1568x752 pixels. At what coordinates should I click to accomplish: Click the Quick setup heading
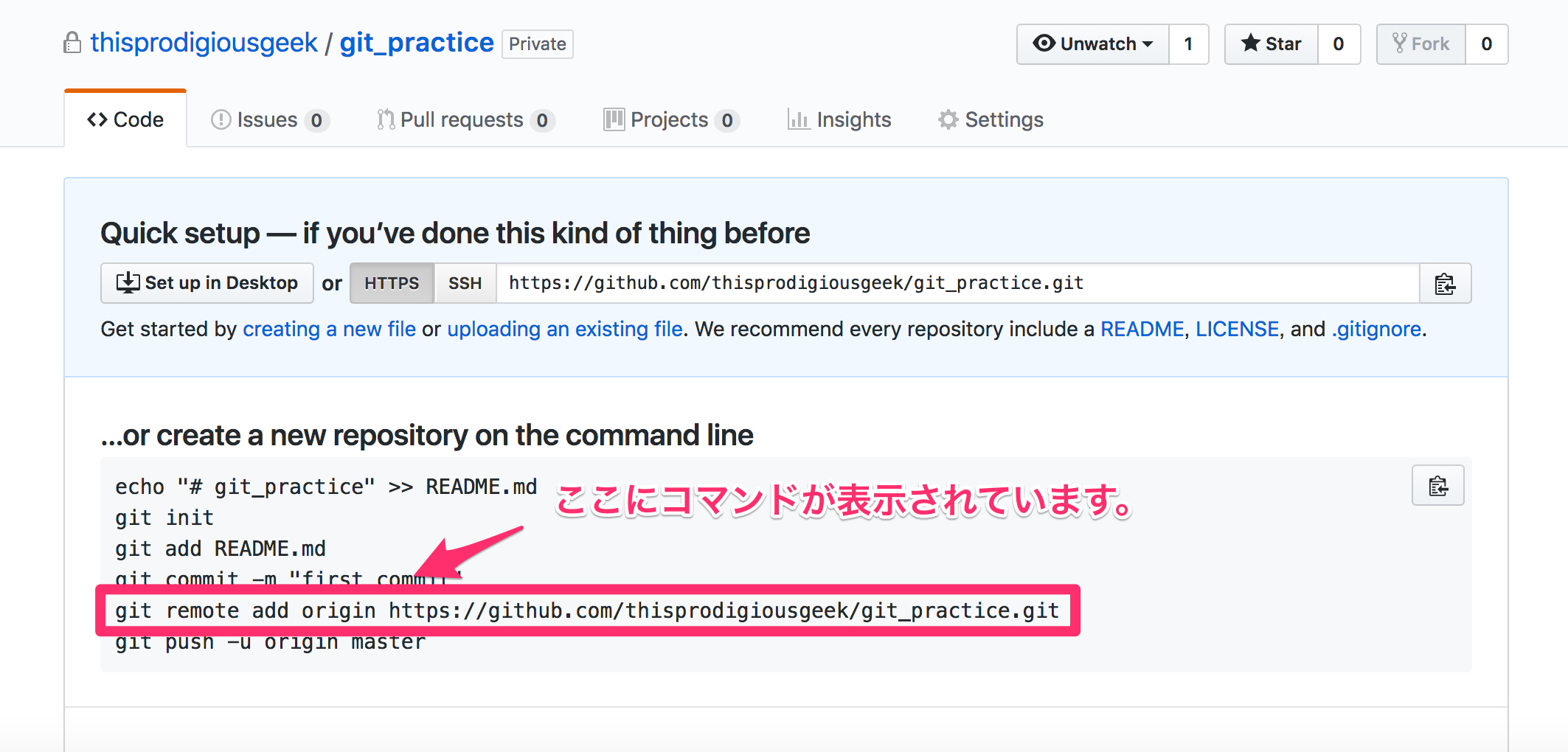tap(455, 233)
